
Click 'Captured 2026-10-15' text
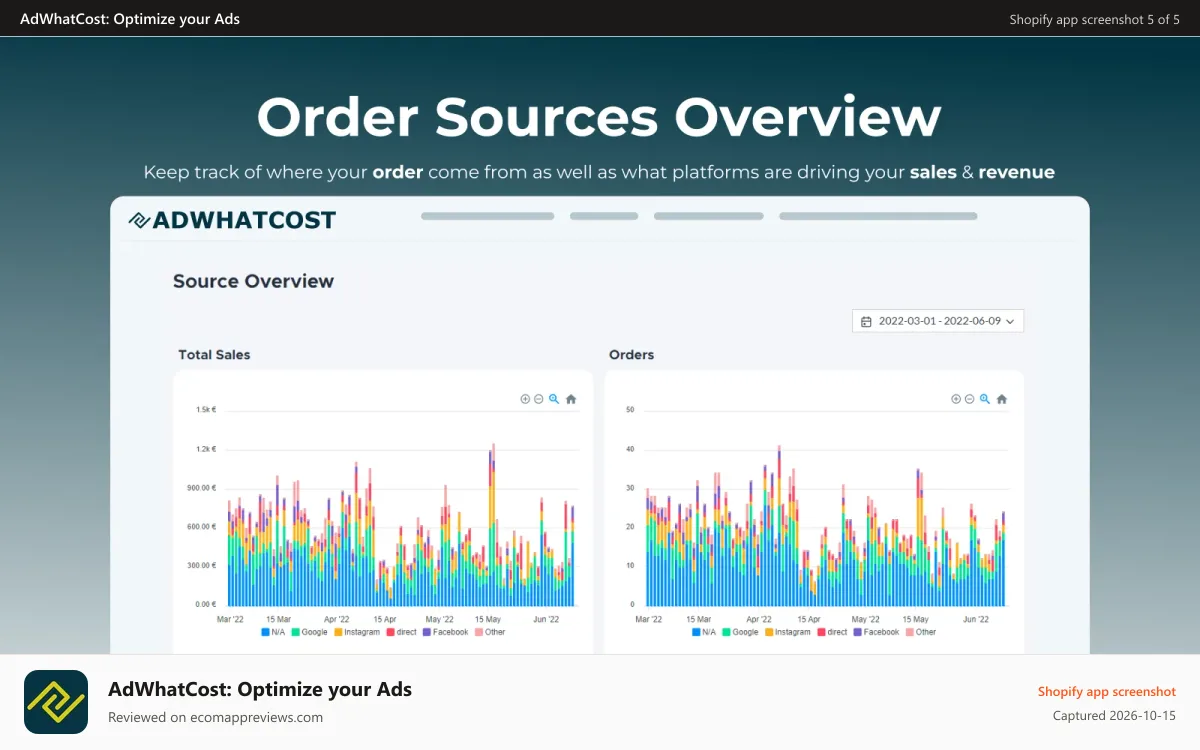(x=1114, y=716)
